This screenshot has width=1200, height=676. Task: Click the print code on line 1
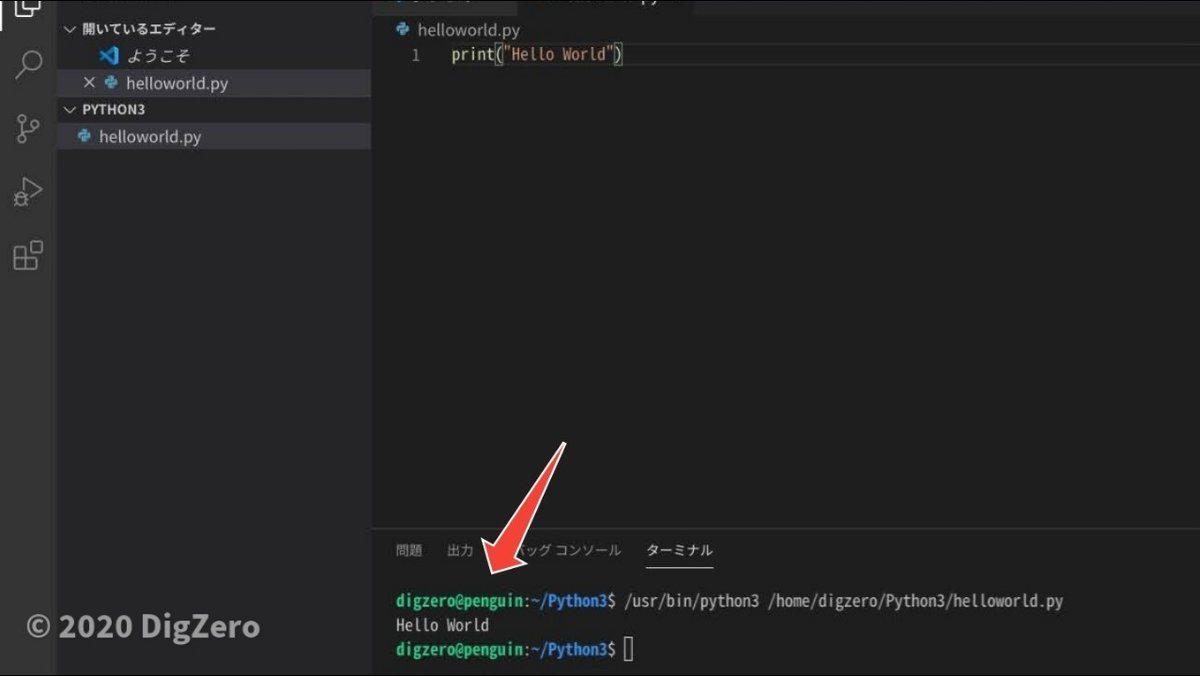(x=537, y=54)
